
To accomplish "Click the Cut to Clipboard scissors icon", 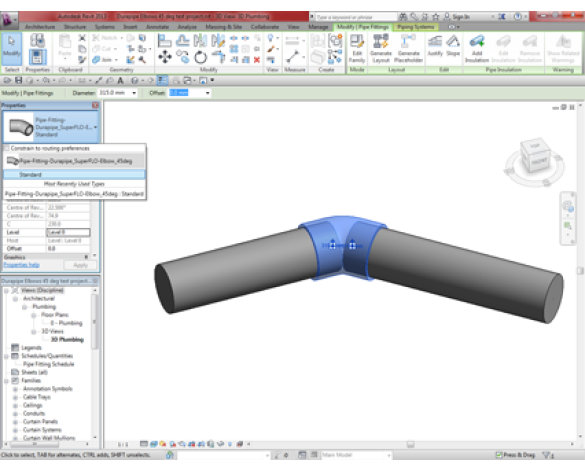I will (82, 38).
